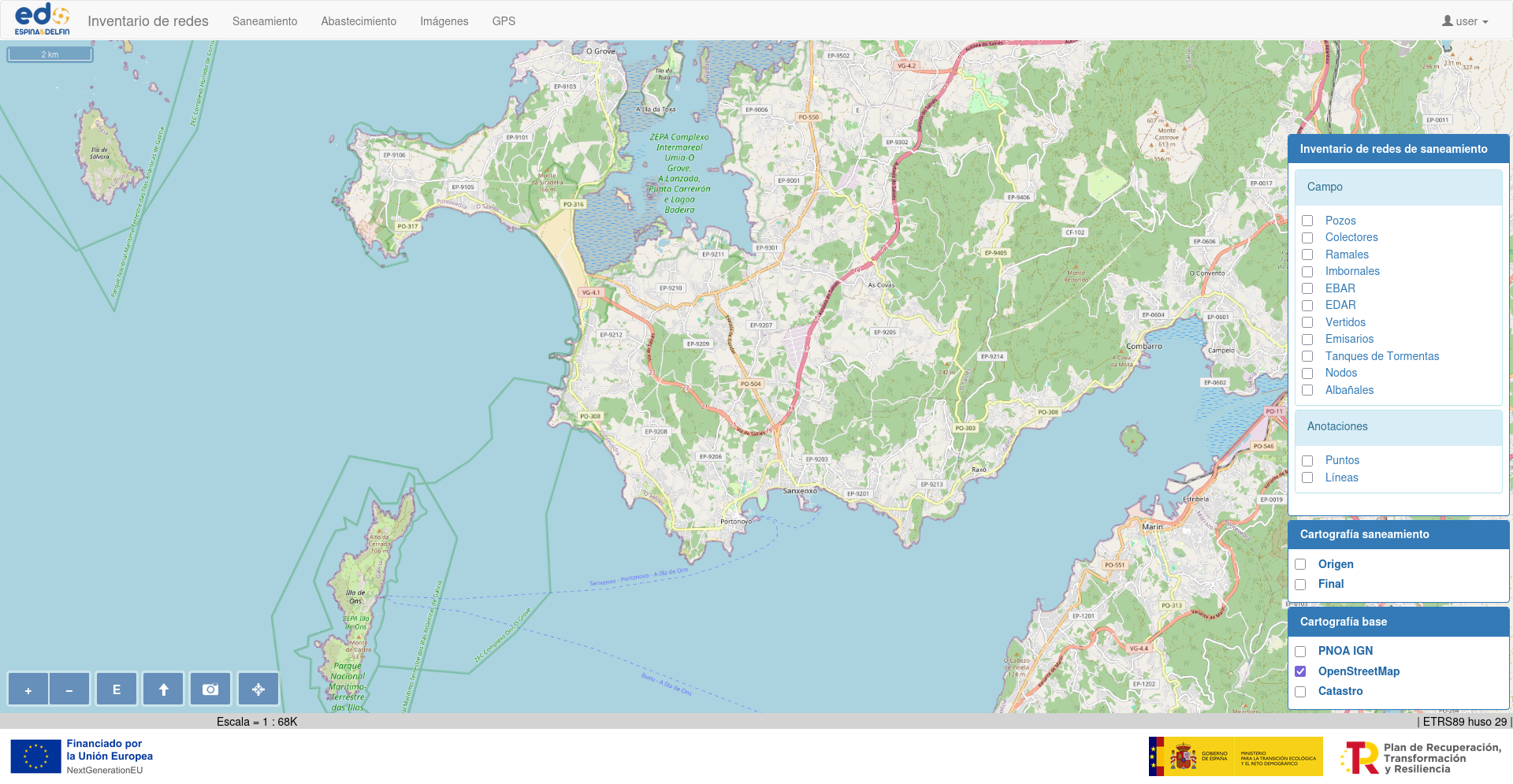The image size is (1513, 784).
Task: Click the ETRS89 huso 29 status text
Action: (x=1464, y=722)
